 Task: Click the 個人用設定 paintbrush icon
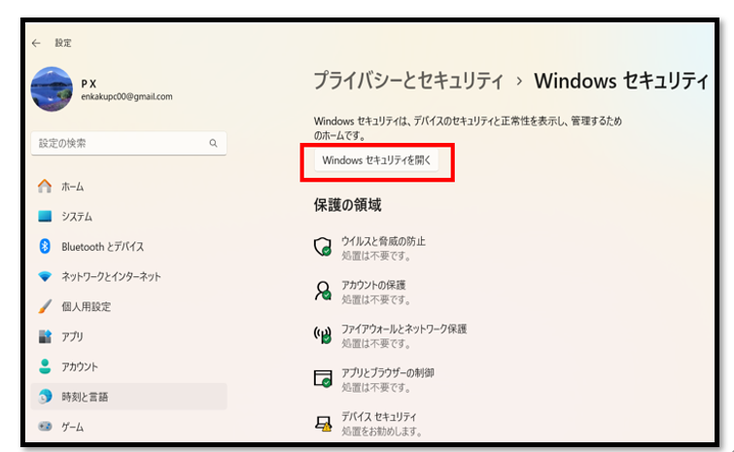tap(45, 306)
